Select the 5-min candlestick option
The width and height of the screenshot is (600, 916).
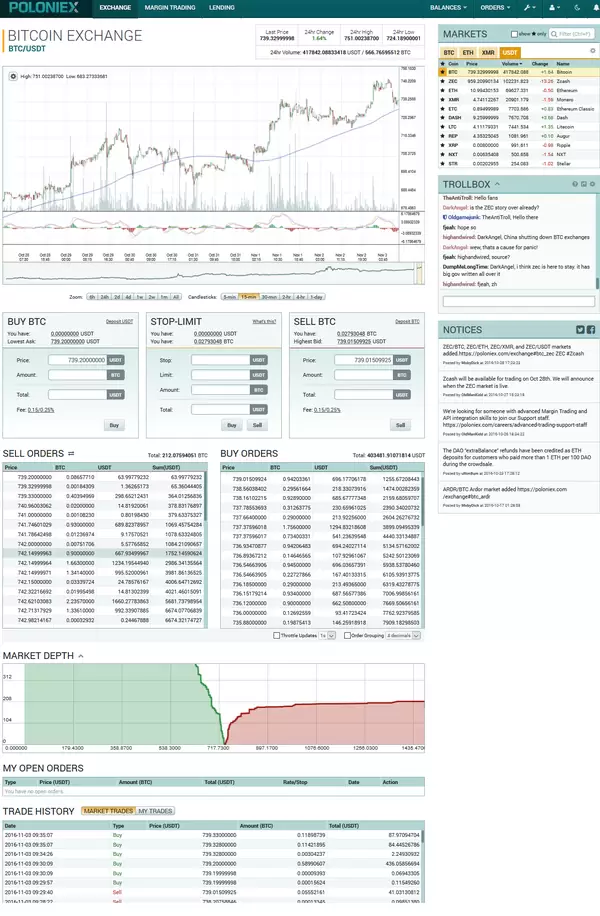[230, 297]
